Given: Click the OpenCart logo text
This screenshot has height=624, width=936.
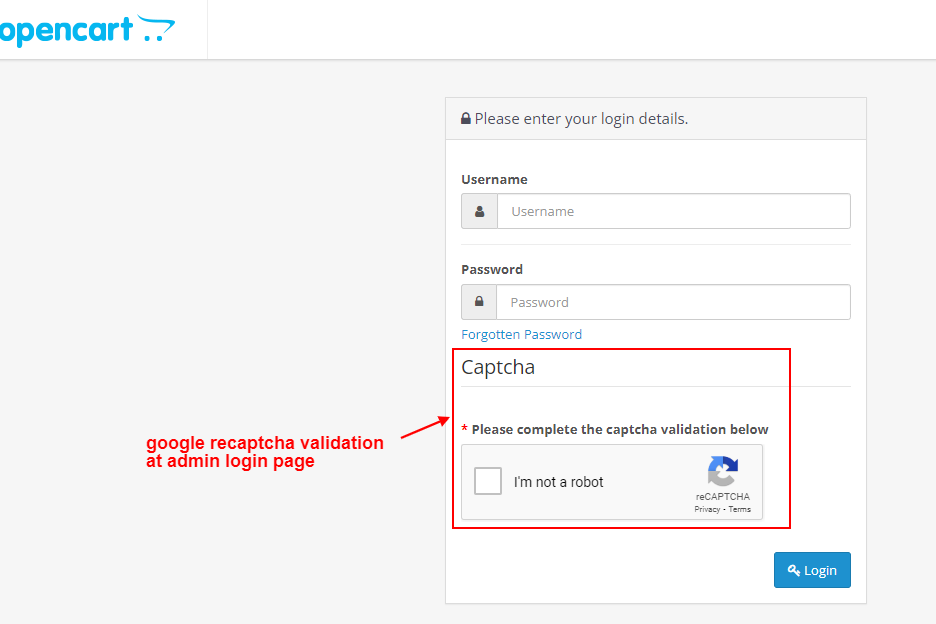Looking at the screenshot, I should (66, 30).
